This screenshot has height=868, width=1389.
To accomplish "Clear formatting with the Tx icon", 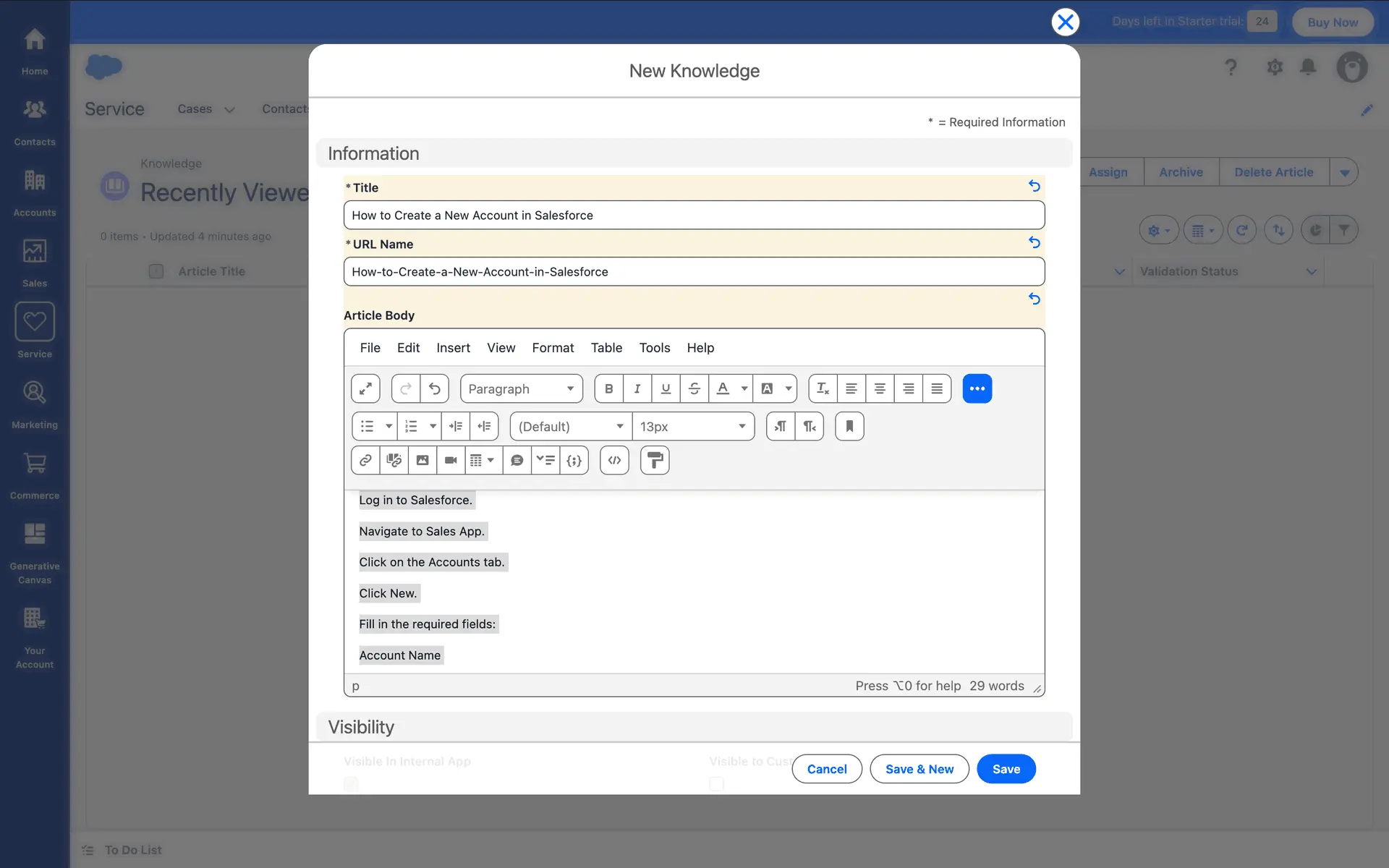I will [x=823, y=388].
